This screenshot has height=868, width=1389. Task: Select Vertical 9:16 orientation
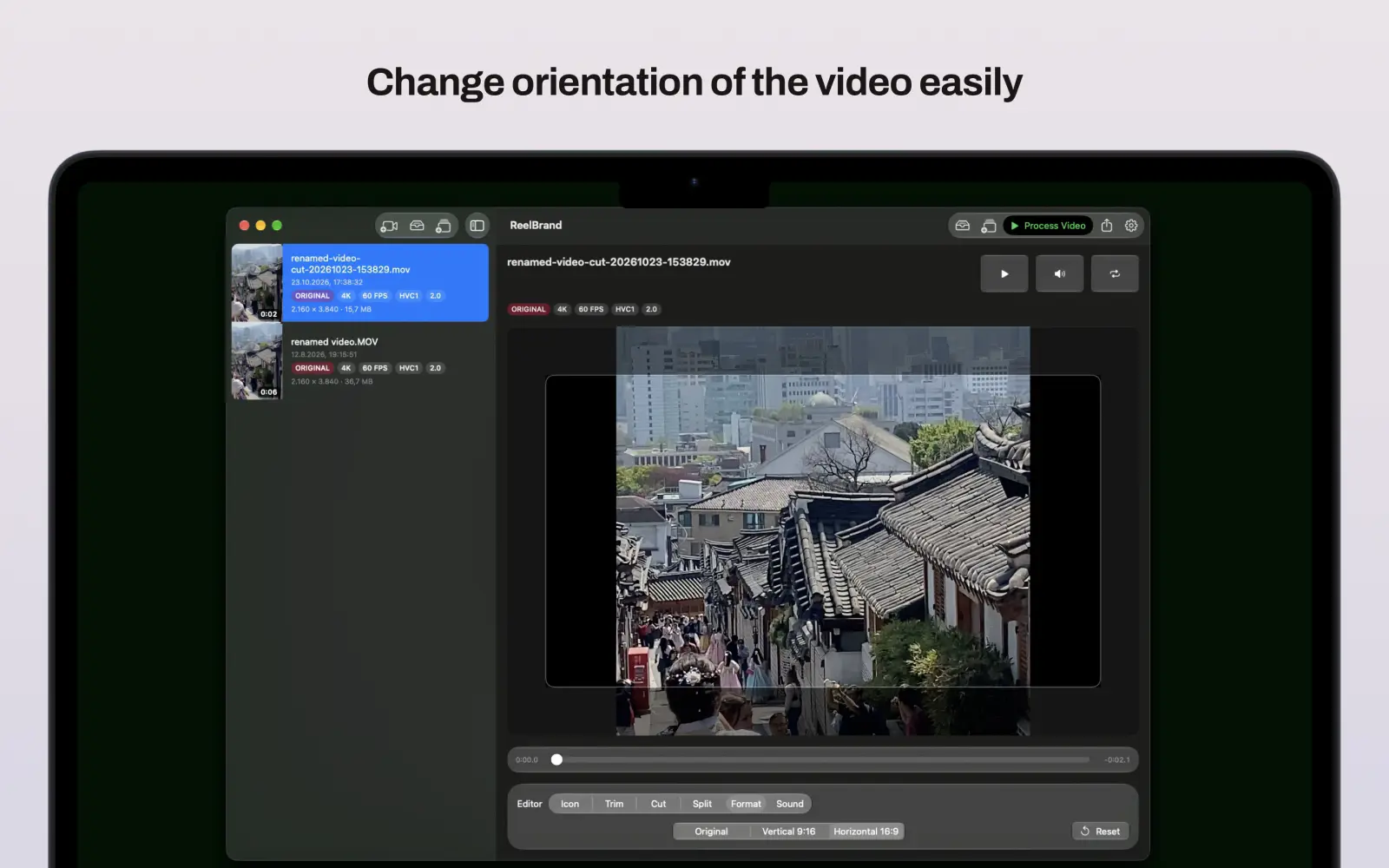[x=788, y=832]
